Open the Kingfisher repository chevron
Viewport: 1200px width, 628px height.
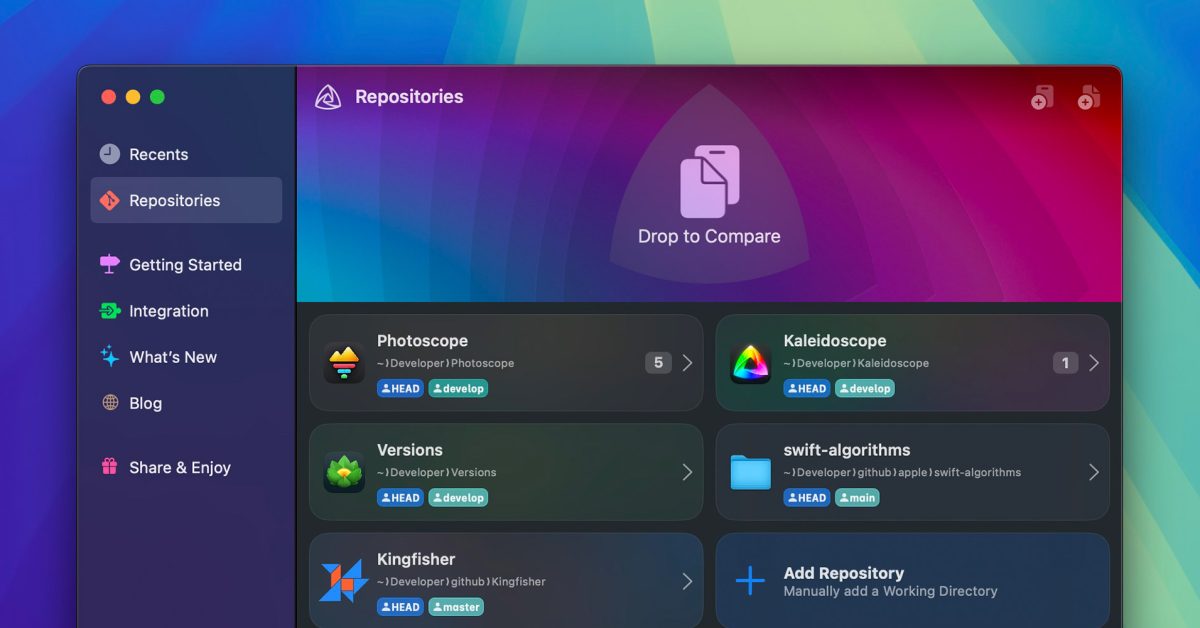(687, 581)
